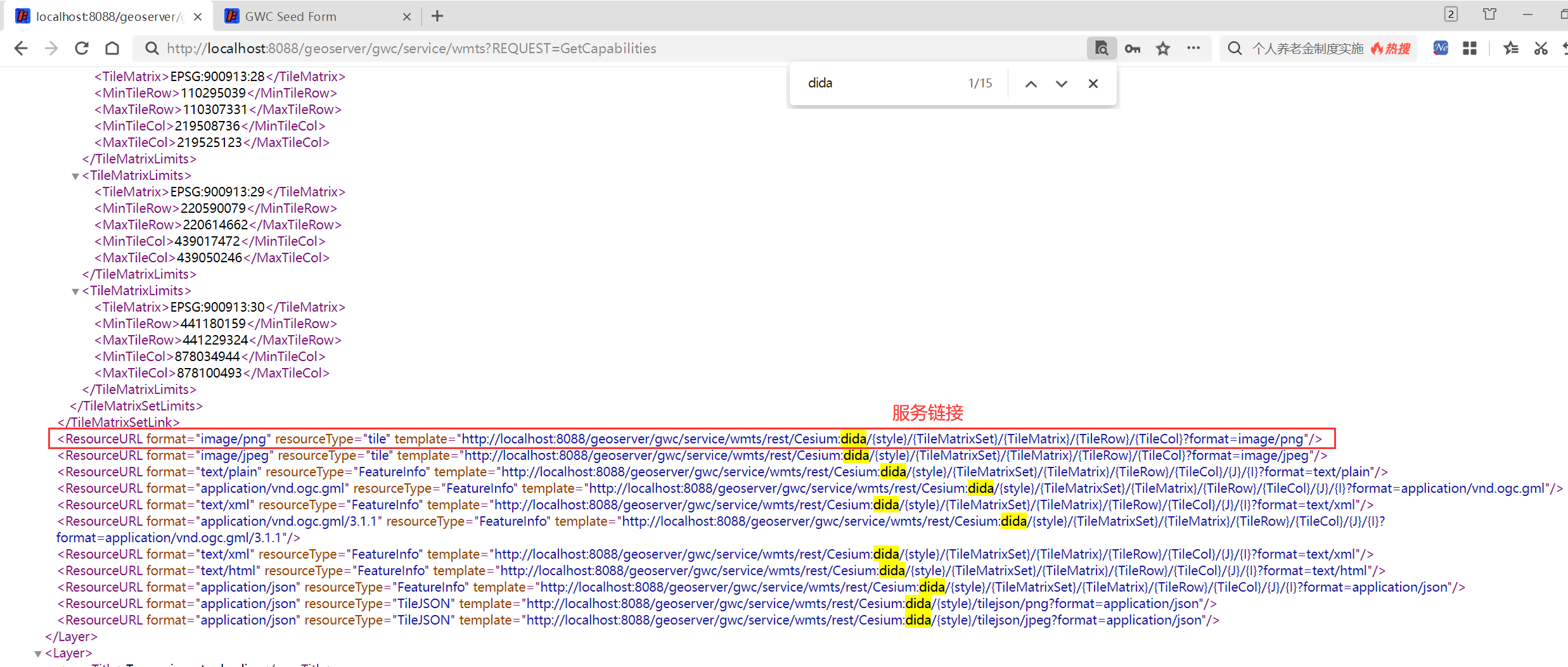Click the MaxTileCol value 439050246
The height and width of the screenshot is (667, 1568).
[x=210, y=258]
